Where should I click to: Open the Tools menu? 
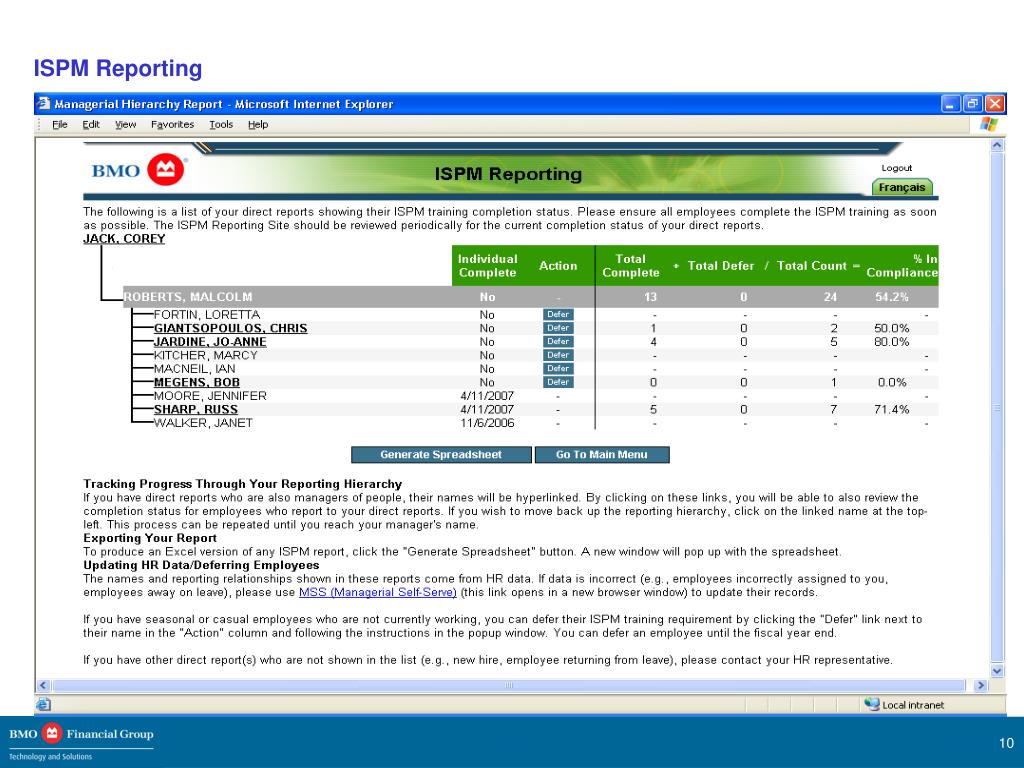tap(221, 124)
